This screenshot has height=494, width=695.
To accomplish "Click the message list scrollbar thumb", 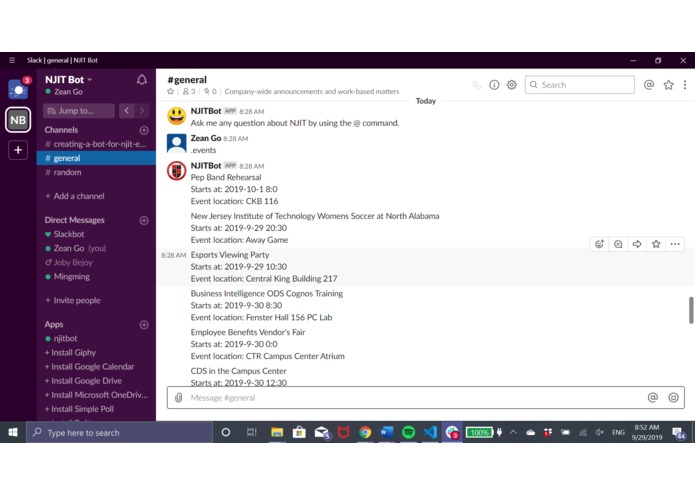I will [x=691, y=311].
